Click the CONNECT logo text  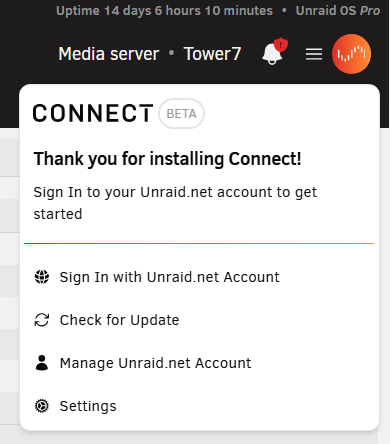point(93,113)
